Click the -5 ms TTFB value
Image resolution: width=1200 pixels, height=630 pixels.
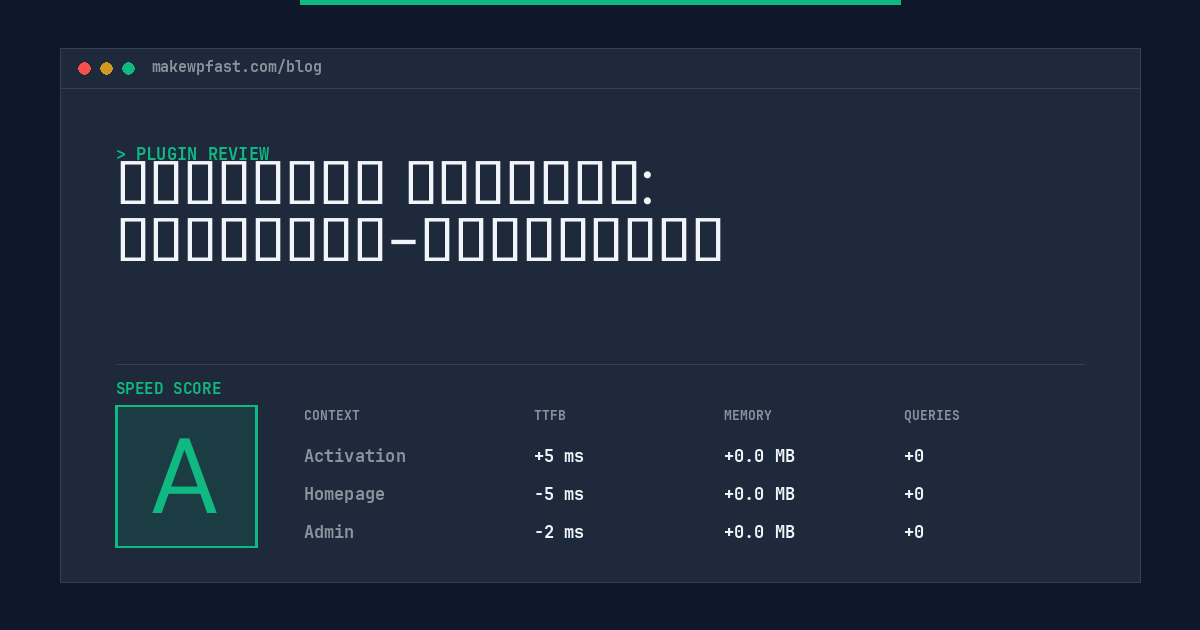(559, 494)
